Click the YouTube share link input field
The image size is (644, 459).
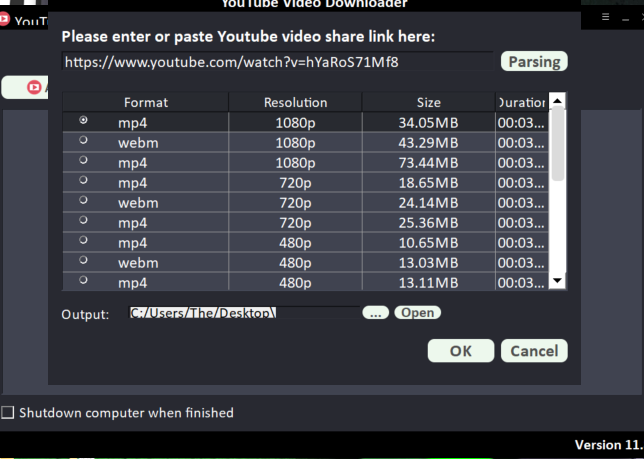click(277, 62)
